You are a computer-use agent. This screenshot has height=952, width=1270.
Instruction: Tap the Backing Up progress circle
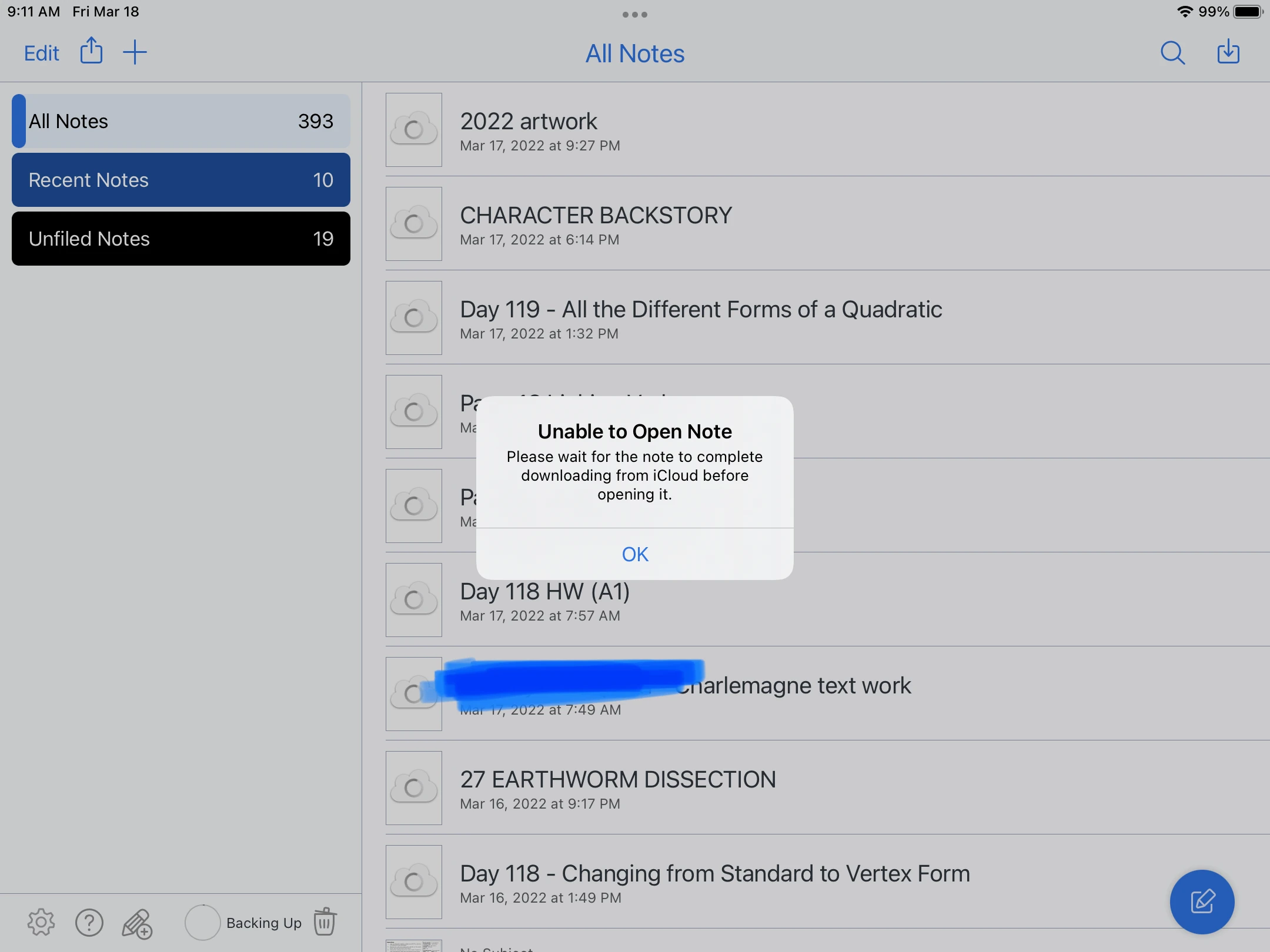click(202, 923)
